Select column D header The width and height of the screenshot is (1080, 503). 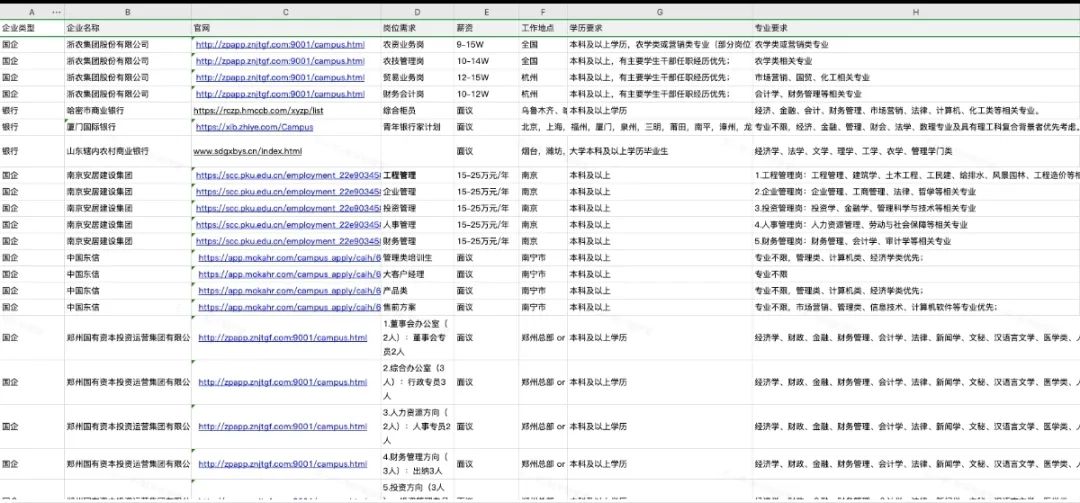click(x=417, y=12)
